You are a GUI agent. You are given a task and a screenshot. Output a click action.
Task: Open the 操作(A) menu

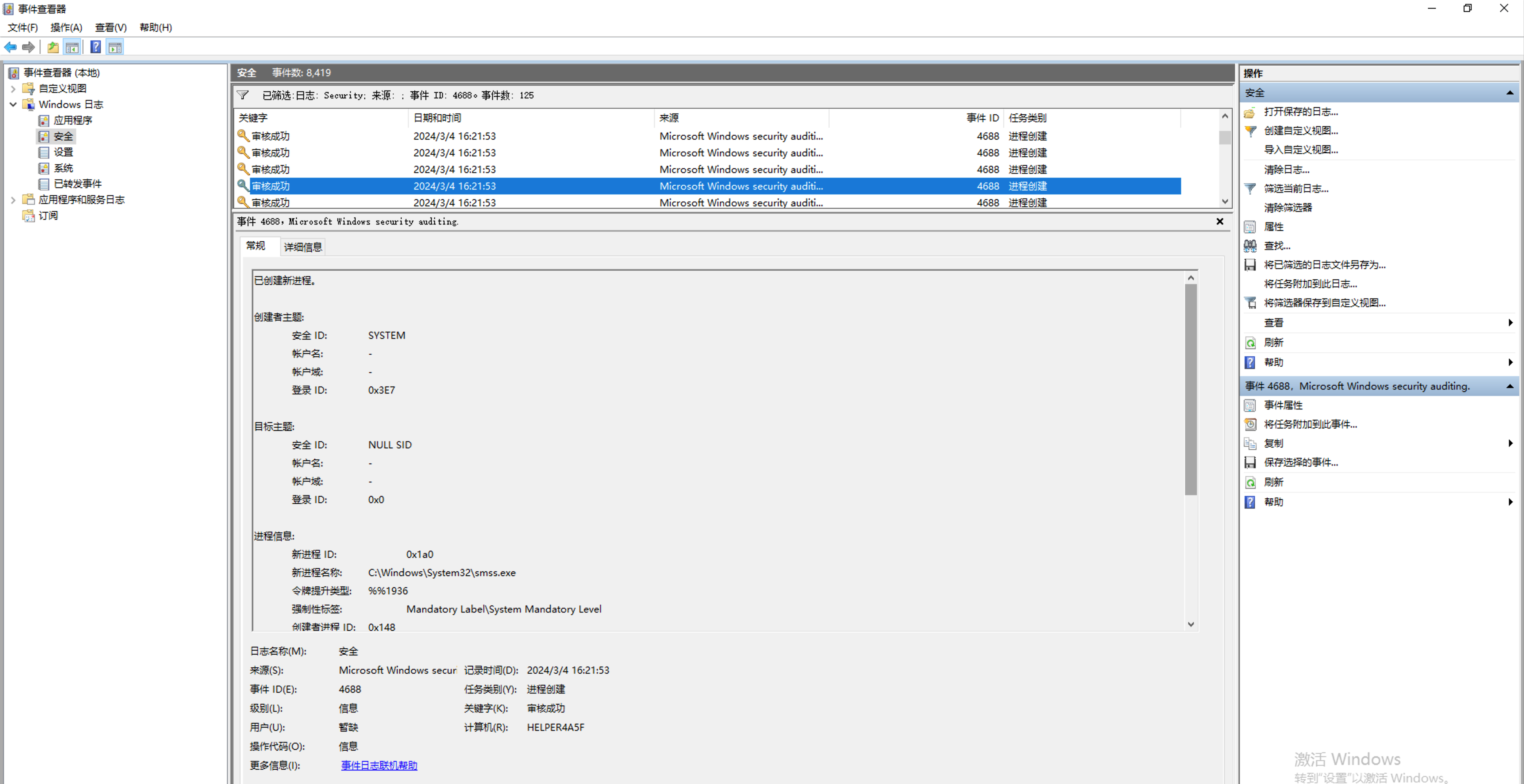(65, 27)
